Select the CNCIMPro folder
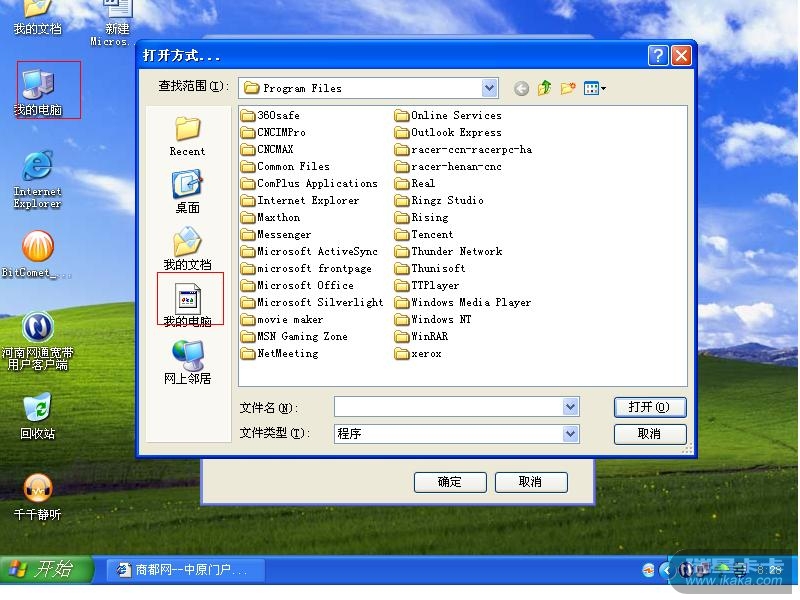The image size is (800, 600). 273,133
